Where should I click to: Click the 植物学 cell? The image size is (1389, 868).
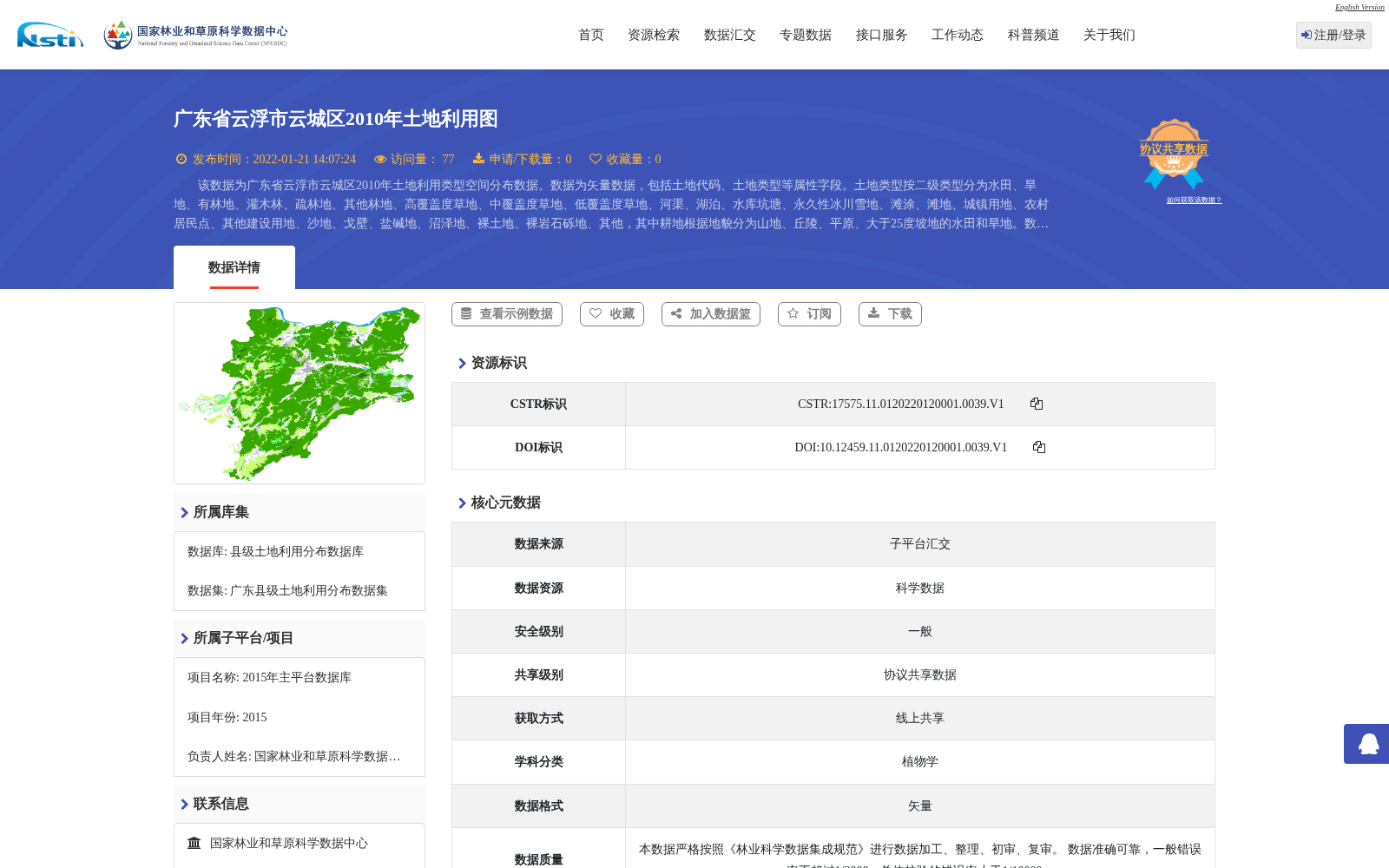pyautogui.click(x=920, y=761)
